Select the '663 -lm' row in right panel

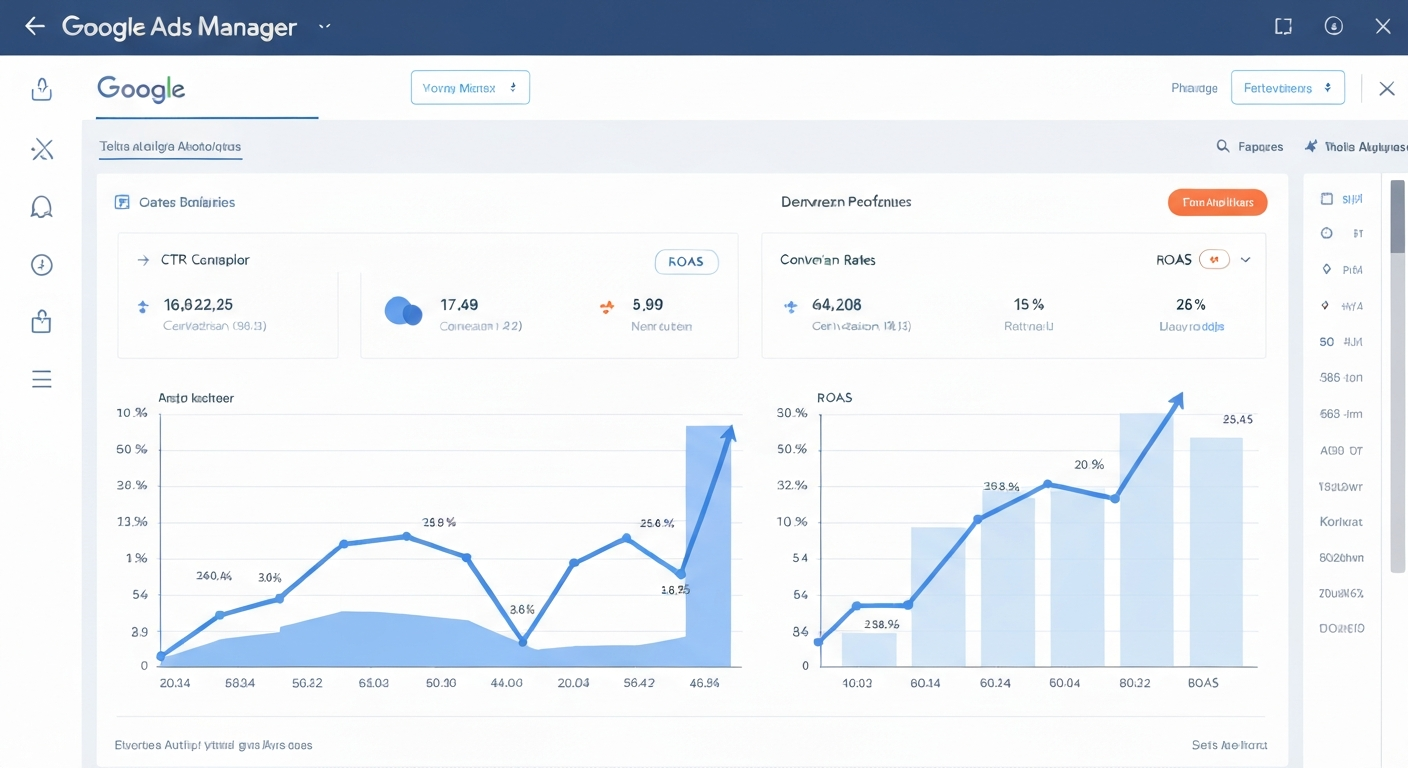[1342, 414]
